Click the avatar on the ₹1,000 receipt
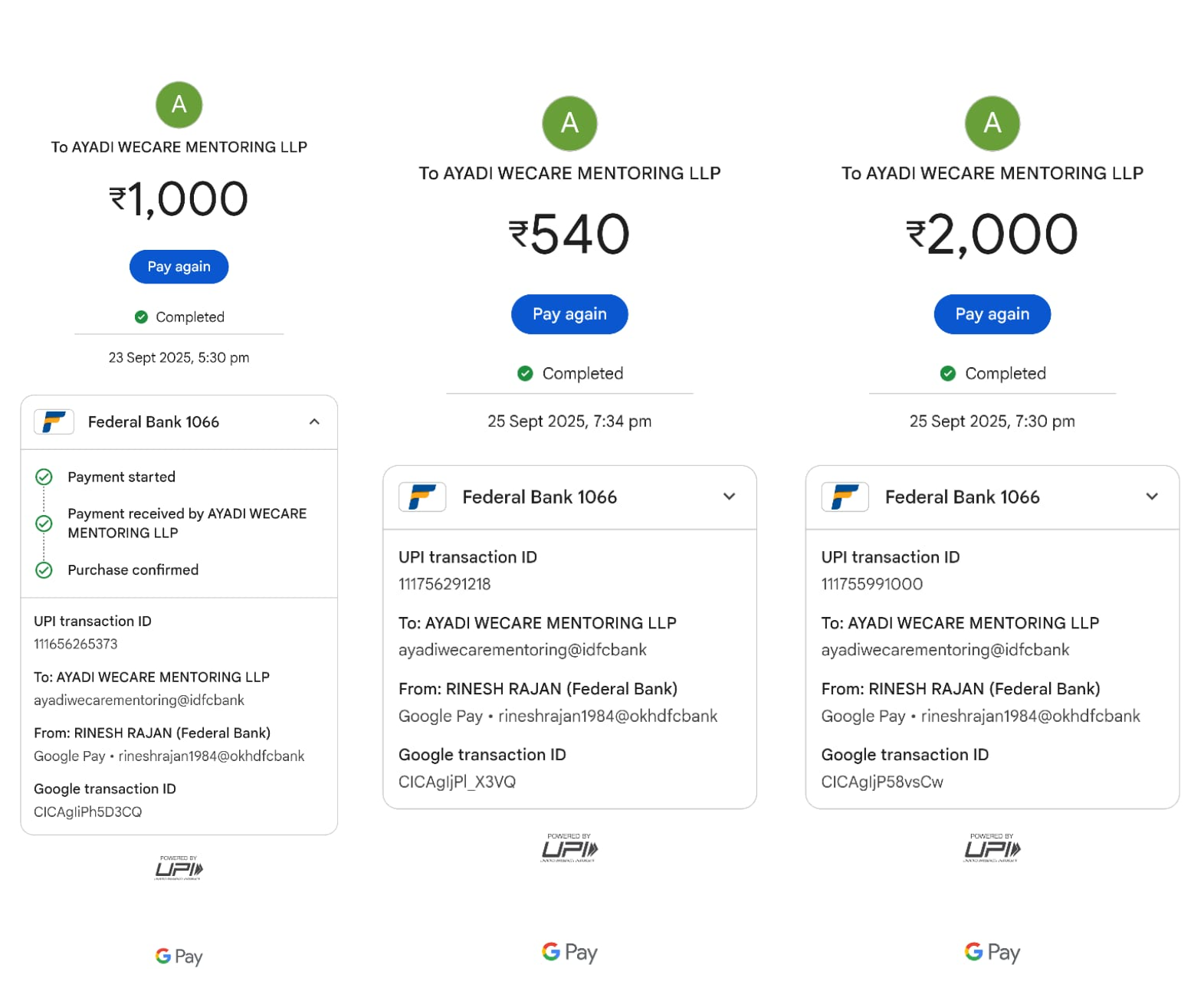This screenshot has width=1204, height=981. [x=179, y=105]
